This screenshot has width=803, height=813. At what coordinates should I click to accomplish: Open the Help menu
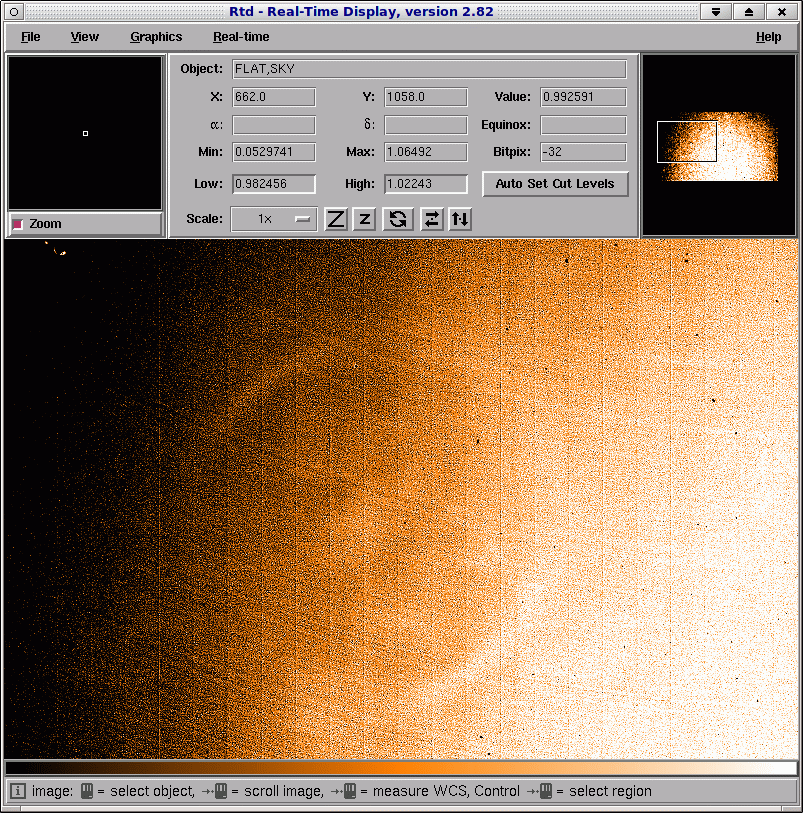click(768, 37)
